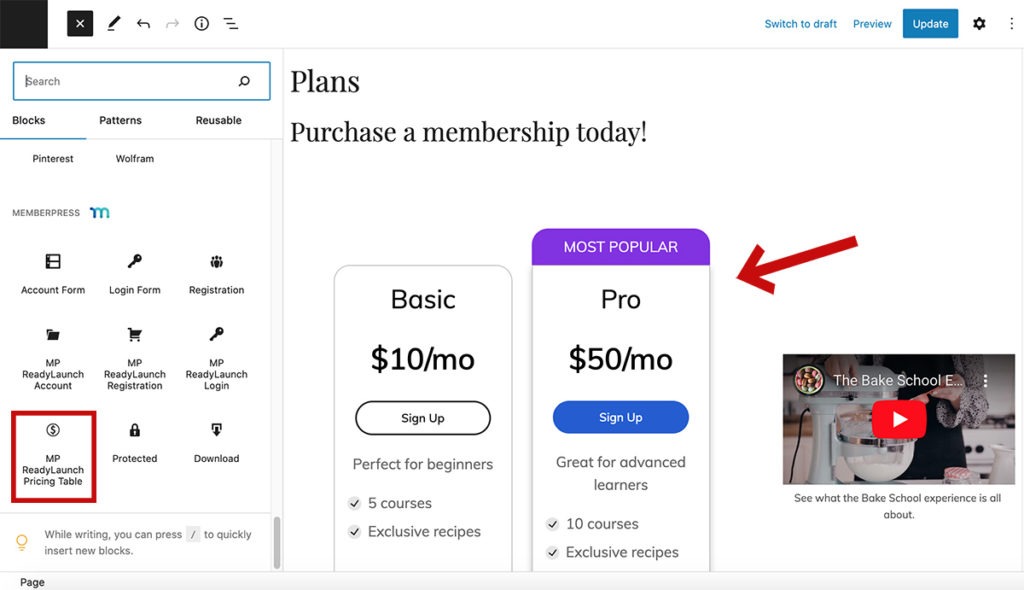Insert the Download block
Viewport: 1024px width, 590px height.
click(x=217, y=441)
